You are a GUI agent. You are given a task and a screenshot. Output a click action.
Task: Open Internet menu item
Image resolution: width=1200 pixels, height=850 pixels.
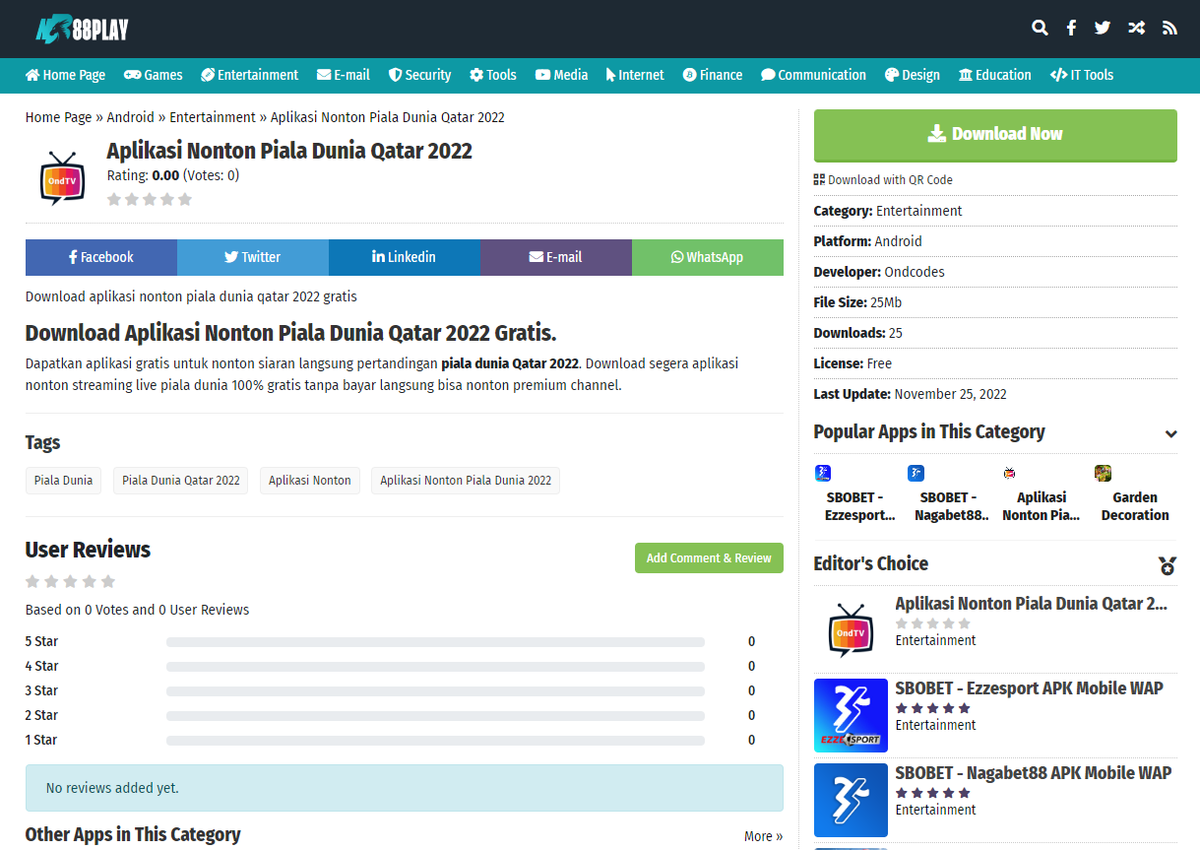pos(635,75)
